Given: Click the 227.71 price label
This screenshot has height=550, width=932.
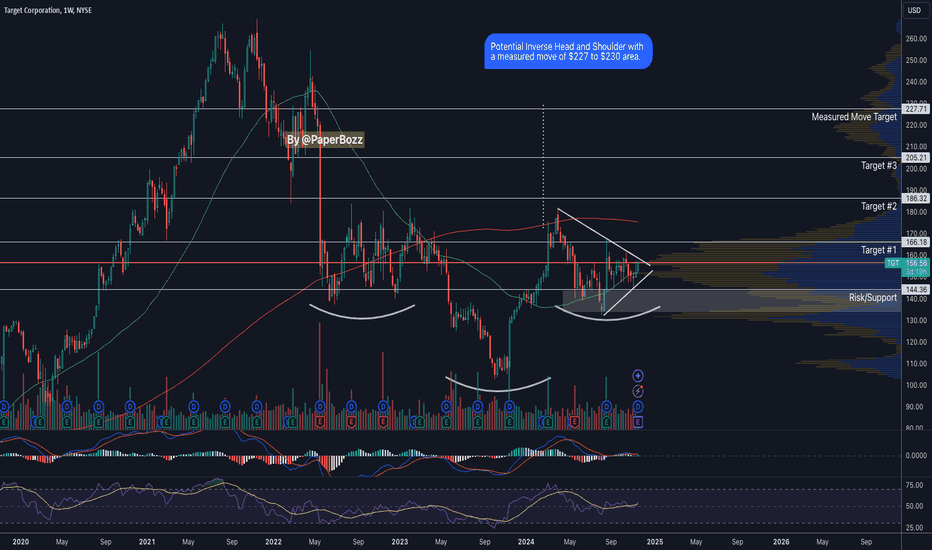Looking at the screenshot, I should 915,109.
